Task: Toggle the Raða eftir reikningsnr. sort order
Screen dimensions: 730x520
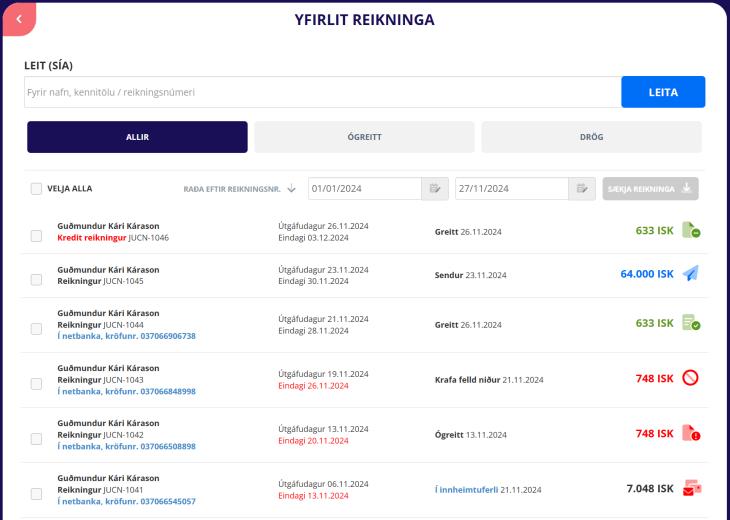Action: pos(239,188)
